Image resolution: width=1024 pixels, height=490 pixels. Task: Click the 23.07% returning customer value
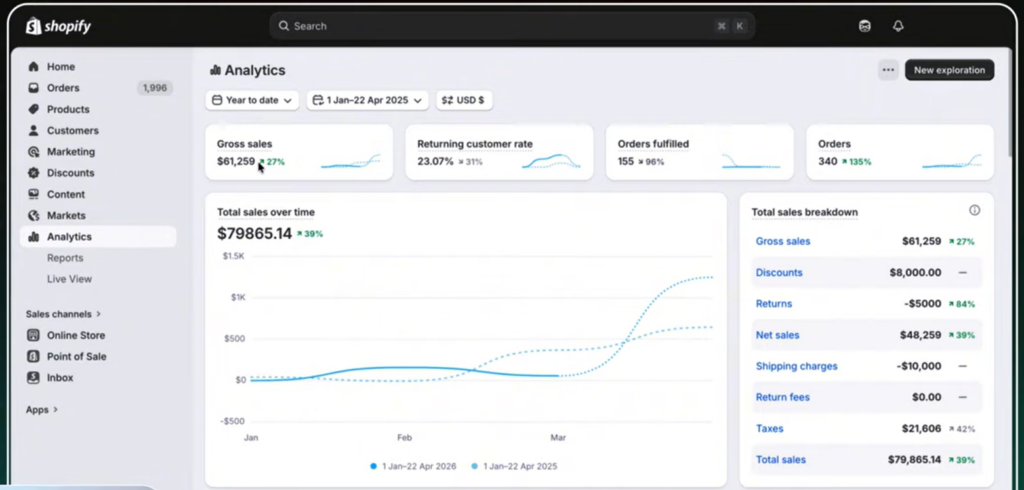[435, 161]
